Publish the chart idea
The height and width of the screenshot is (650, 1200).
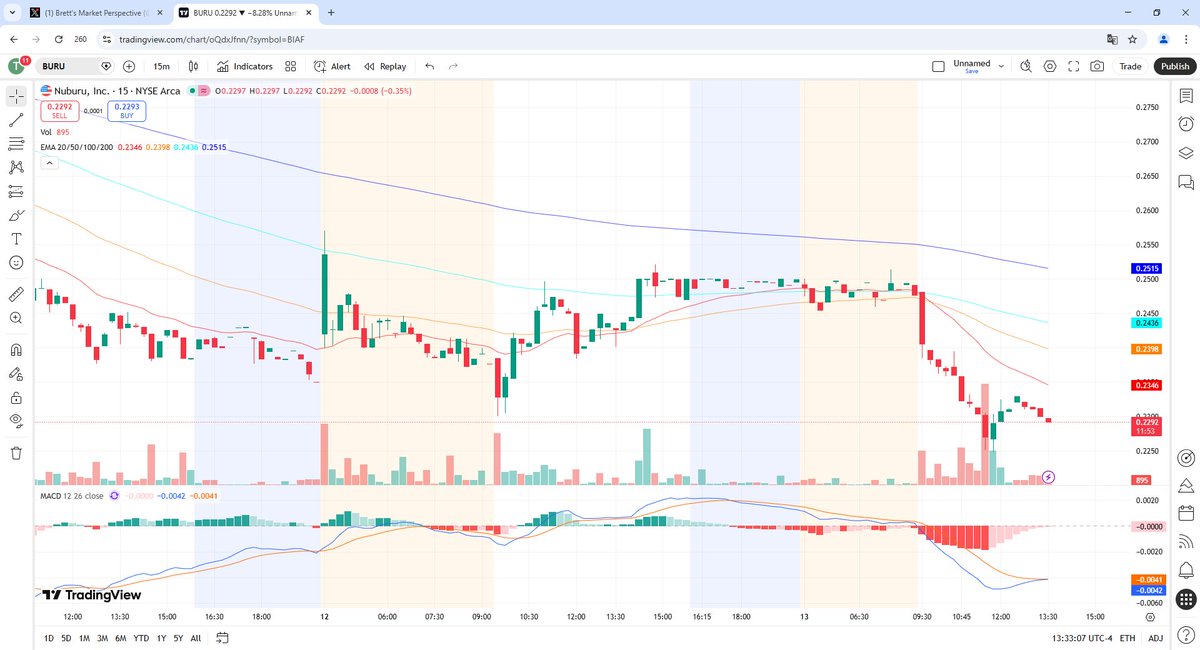1175,66
